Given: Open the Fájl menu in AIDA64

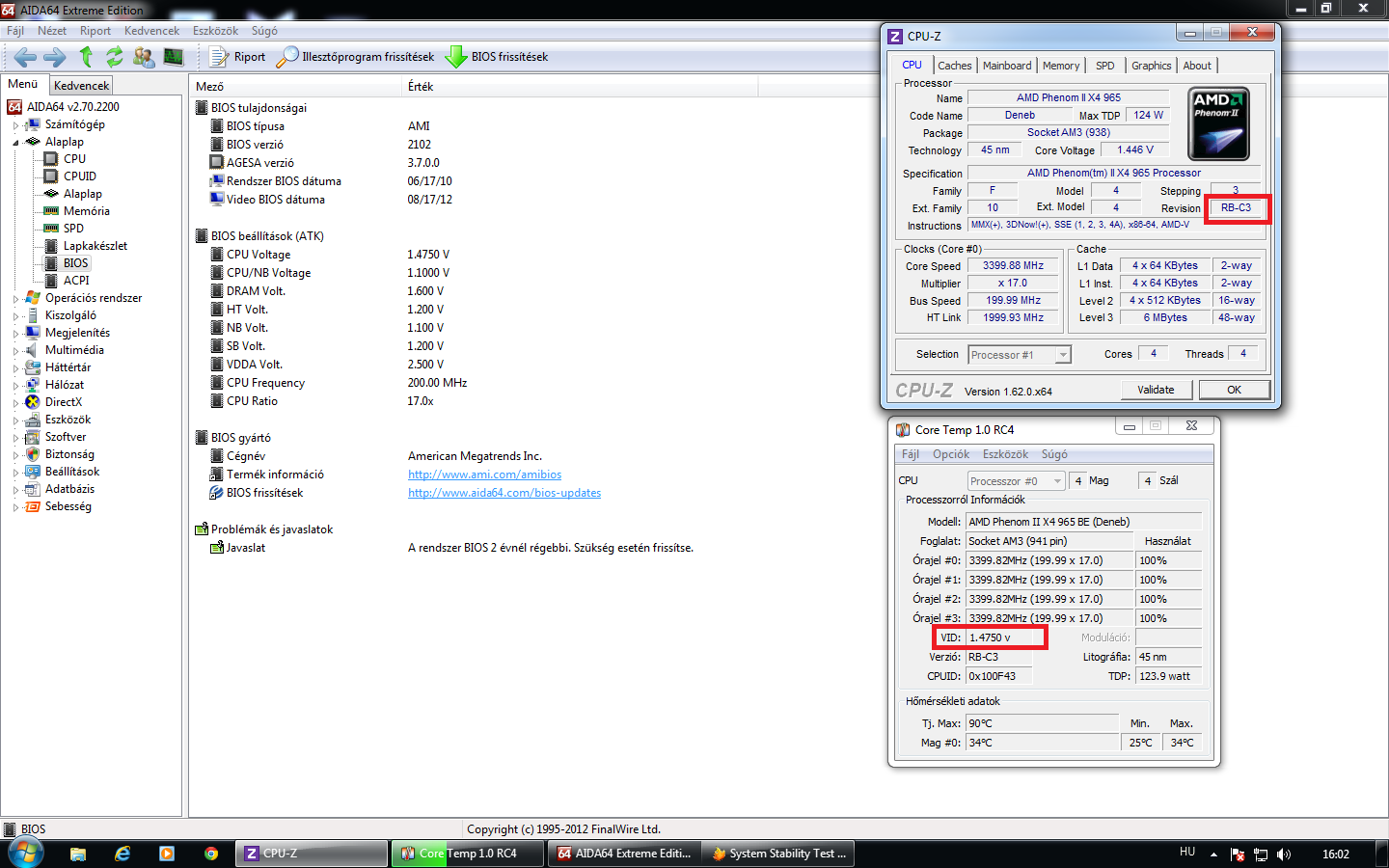Looking at the screenshot, I should pos(15,31).
